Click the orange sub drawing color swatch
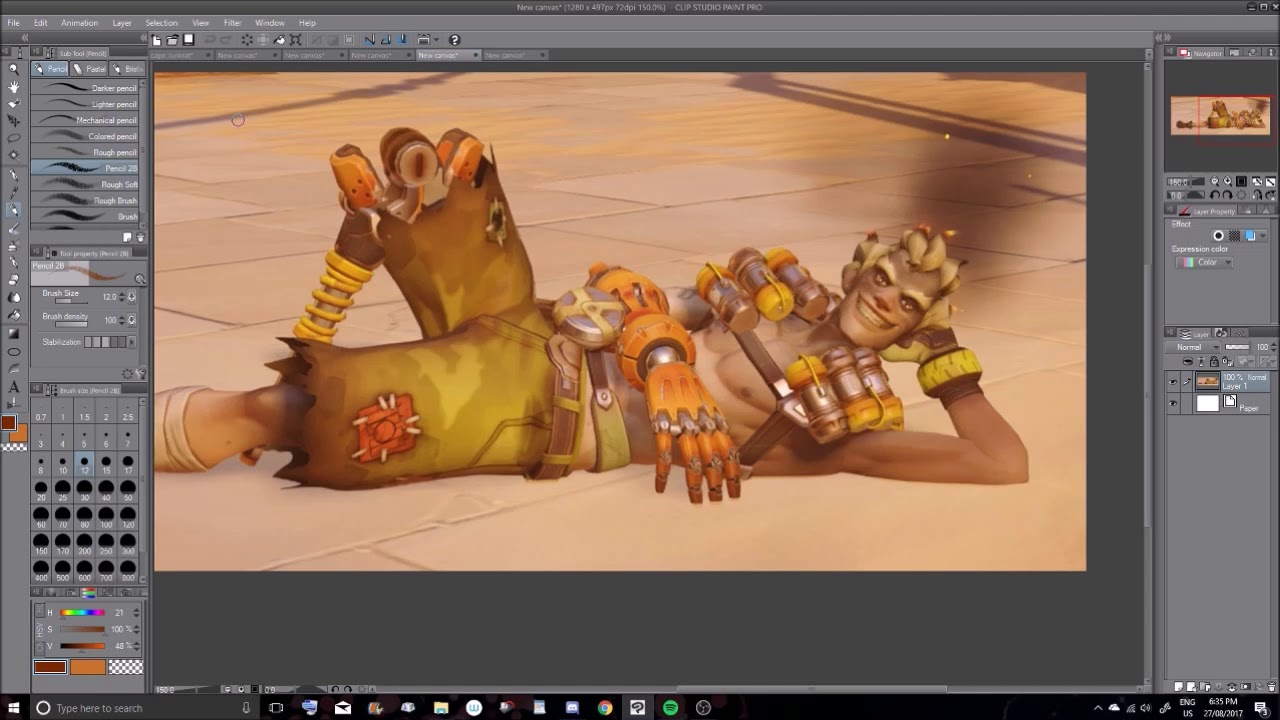Viewport: 1280px width, 720px height. [87, 667]
